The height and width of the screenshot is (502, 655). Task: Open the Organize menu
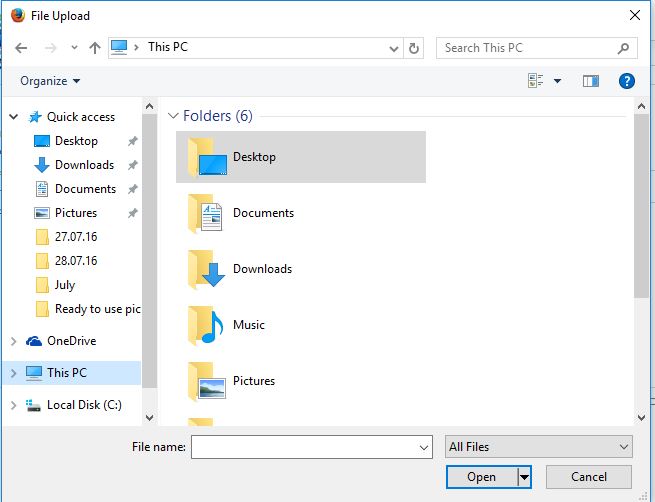[x=50, y=81]
